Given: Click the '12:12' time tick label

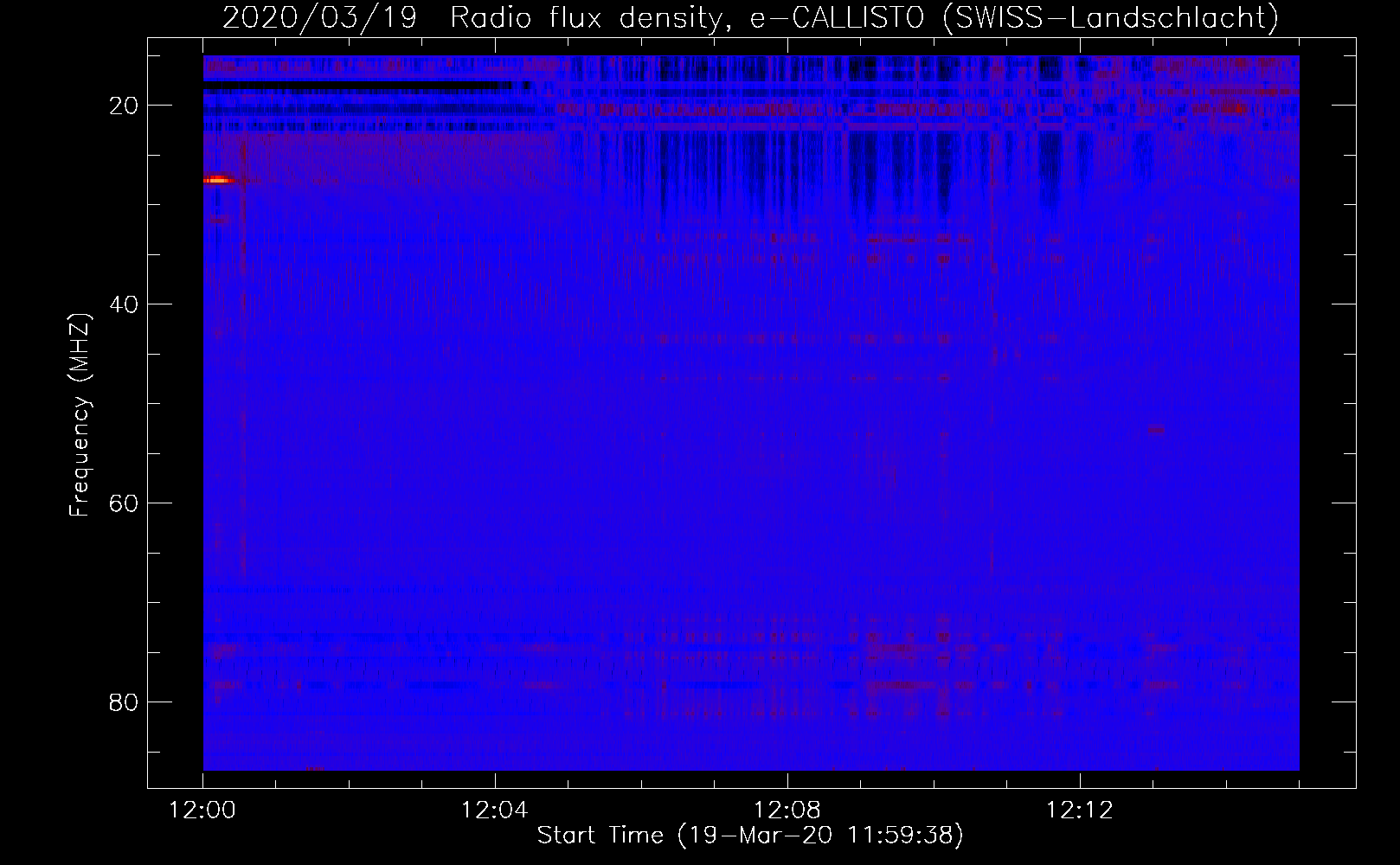Looking at the screenshot, I should [x=1079, y=811].
